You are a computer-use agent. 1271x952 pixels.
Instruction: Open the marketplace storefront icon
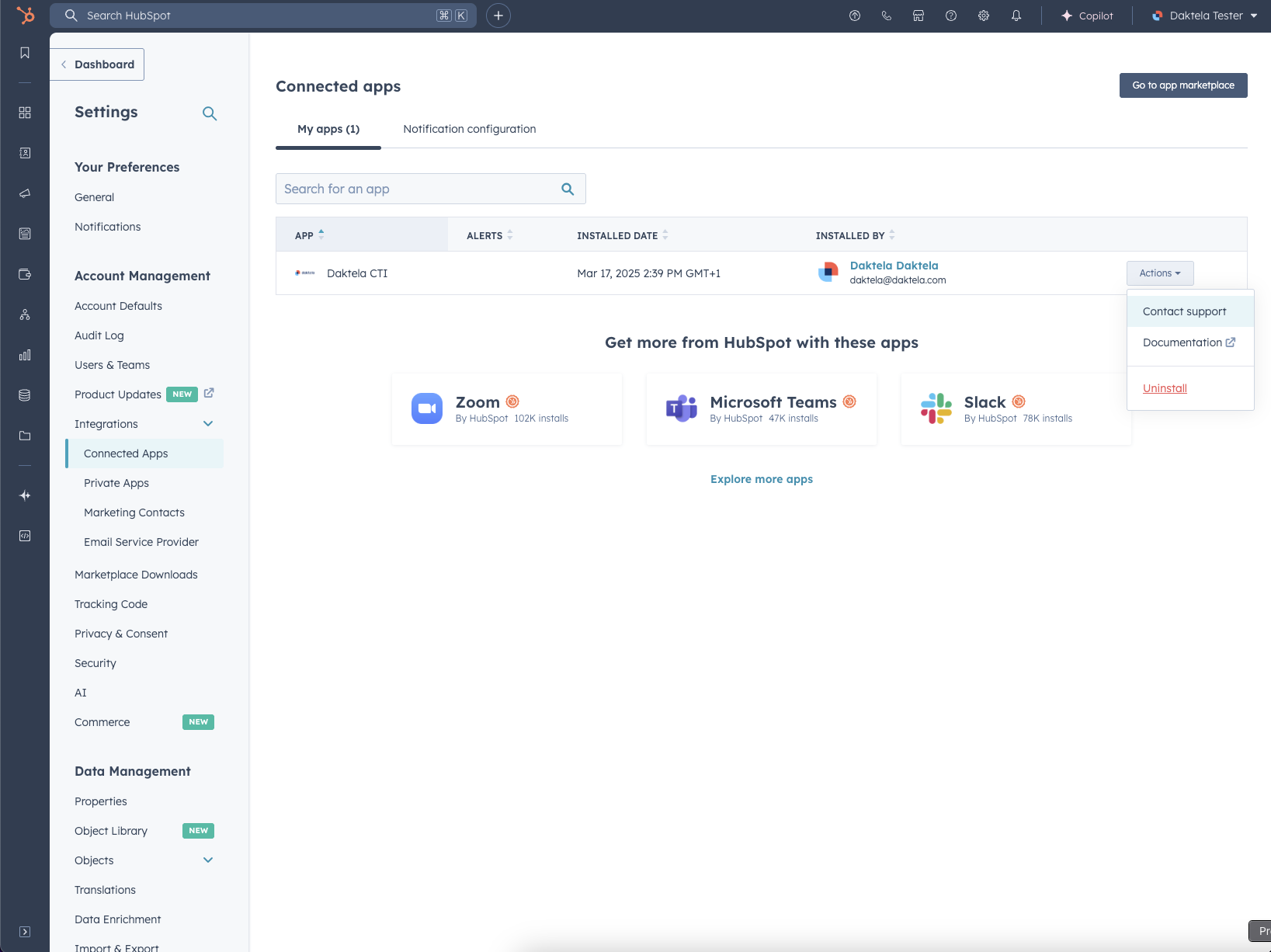pos(919,16)
